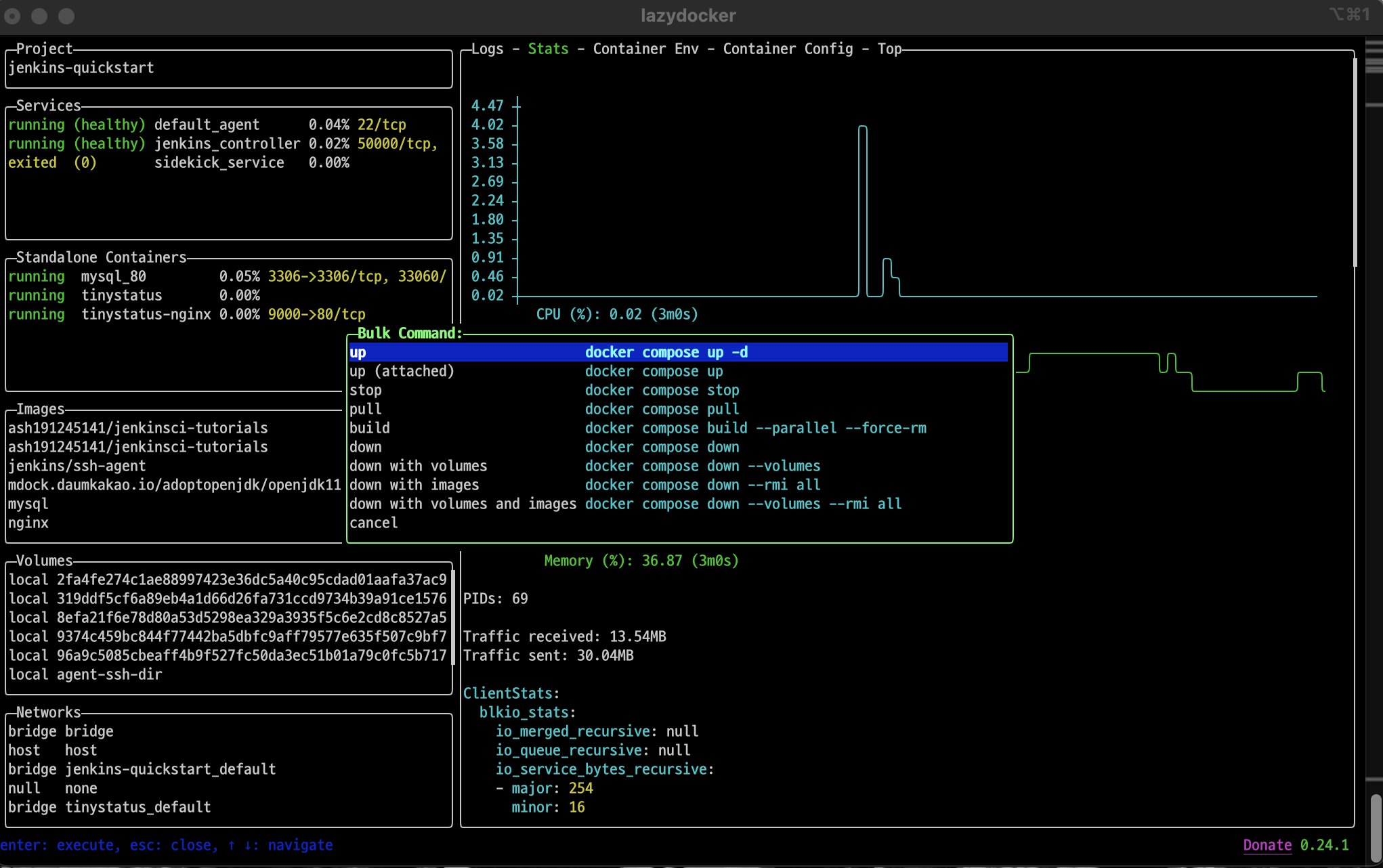1383x868 pixels.
Task: Open the Container Config tab
Action: tap(788, 49)
